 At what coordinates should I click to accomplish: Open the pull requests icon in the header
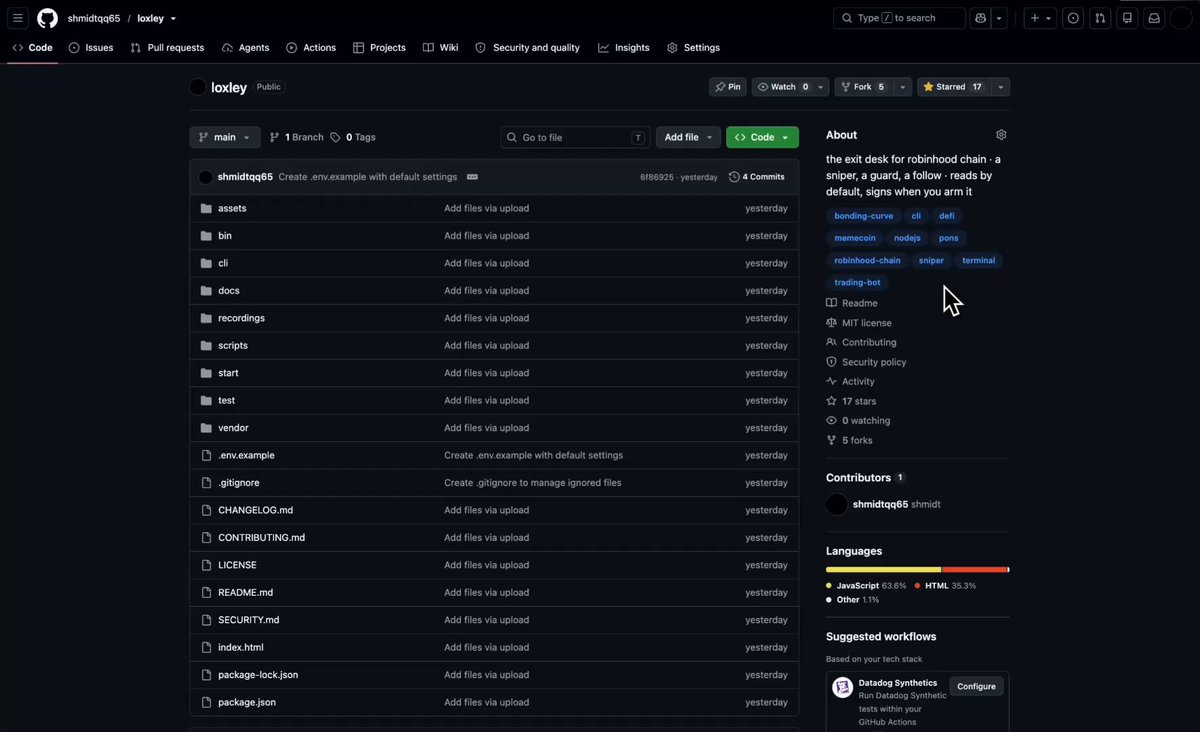coord(1100,18)
